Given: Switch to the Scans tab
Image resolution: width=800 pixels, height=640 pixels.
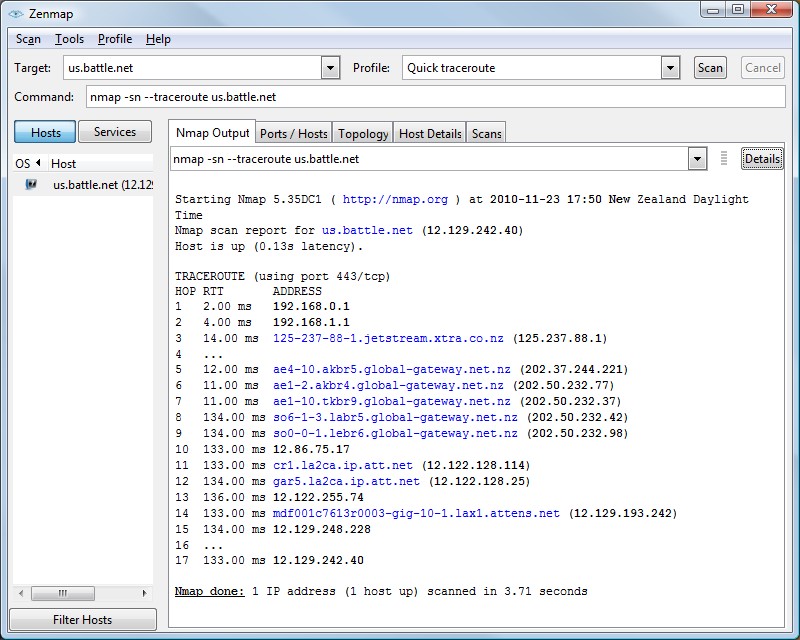Looking at the screenshot, I should (x=487, y=134).
